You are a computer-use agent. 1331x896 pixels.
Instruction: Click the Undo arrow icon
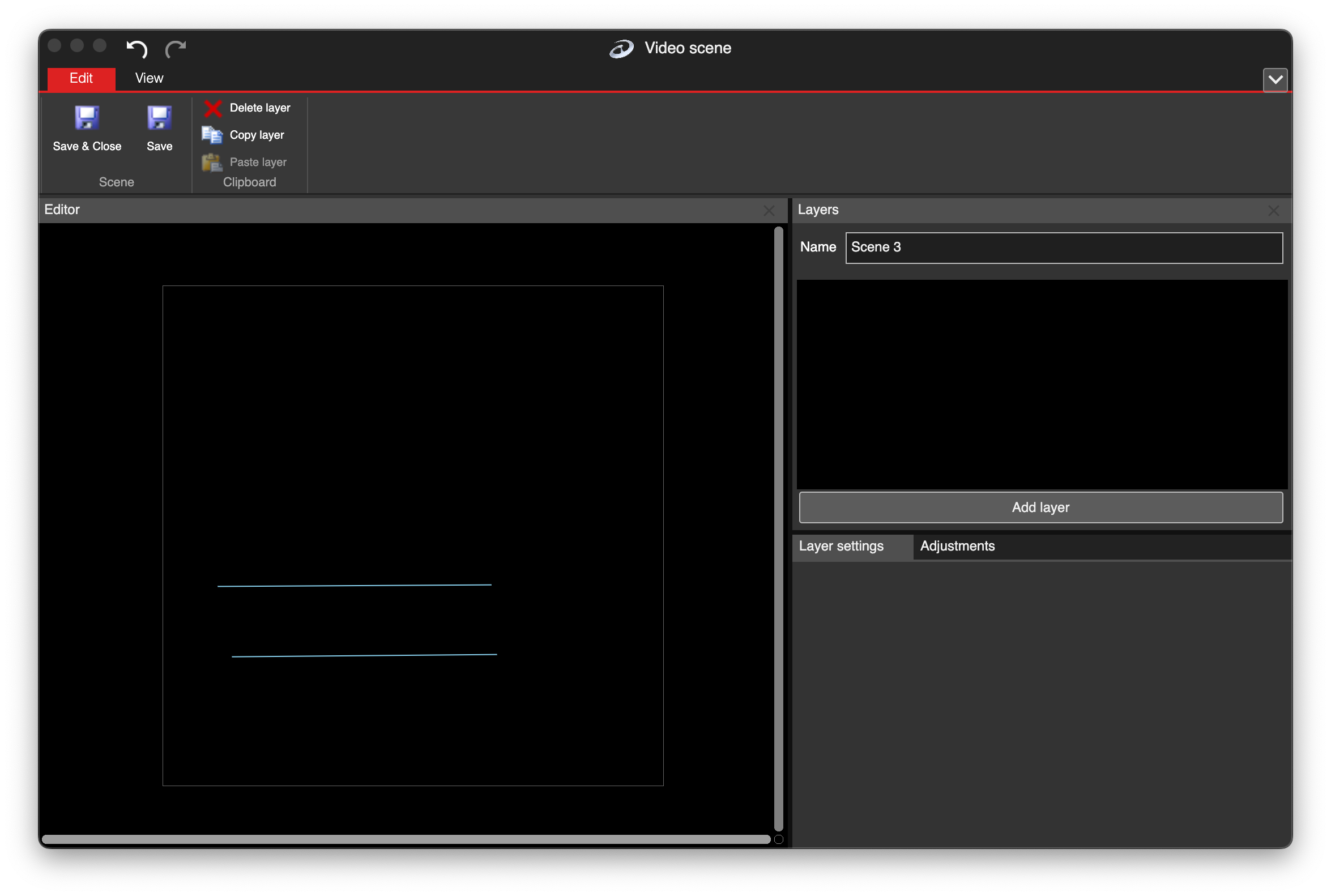pos(136,49)
